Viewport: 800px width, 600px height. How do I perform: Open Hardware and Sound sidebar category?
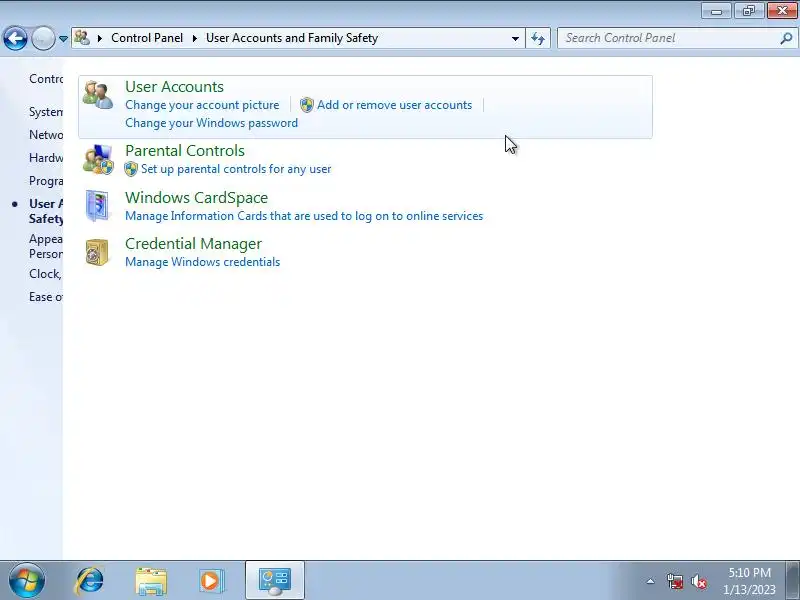[46, 158]
